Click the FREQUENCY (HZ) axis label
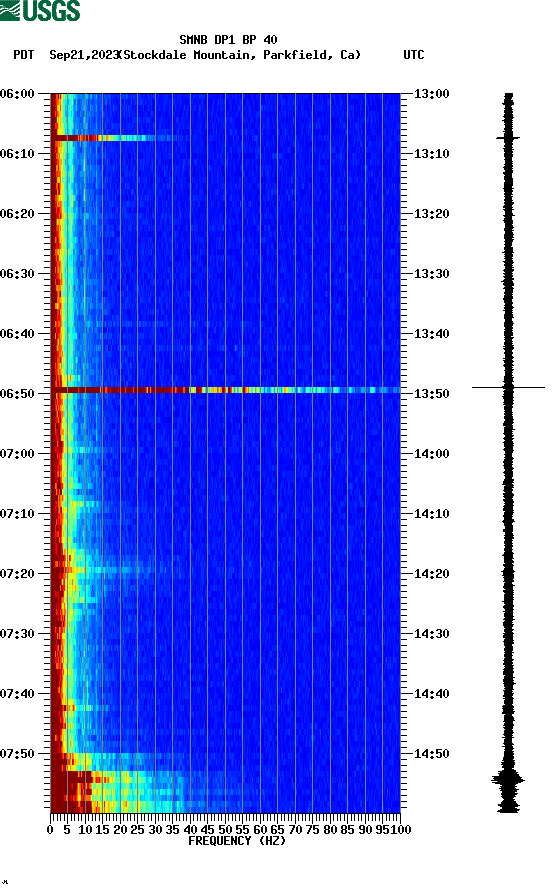 [x=237, y=841]
